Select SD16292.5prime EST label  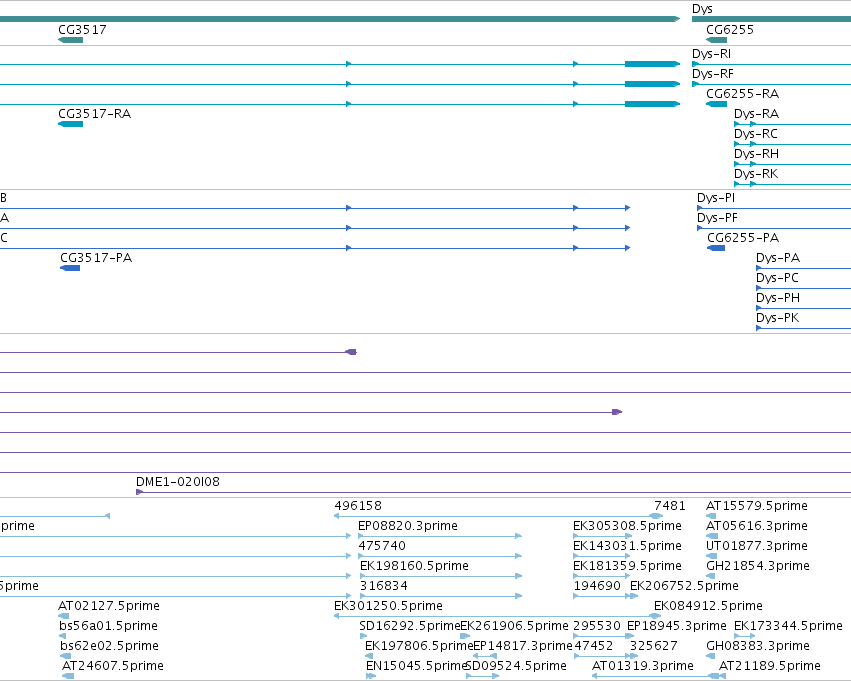410,626
